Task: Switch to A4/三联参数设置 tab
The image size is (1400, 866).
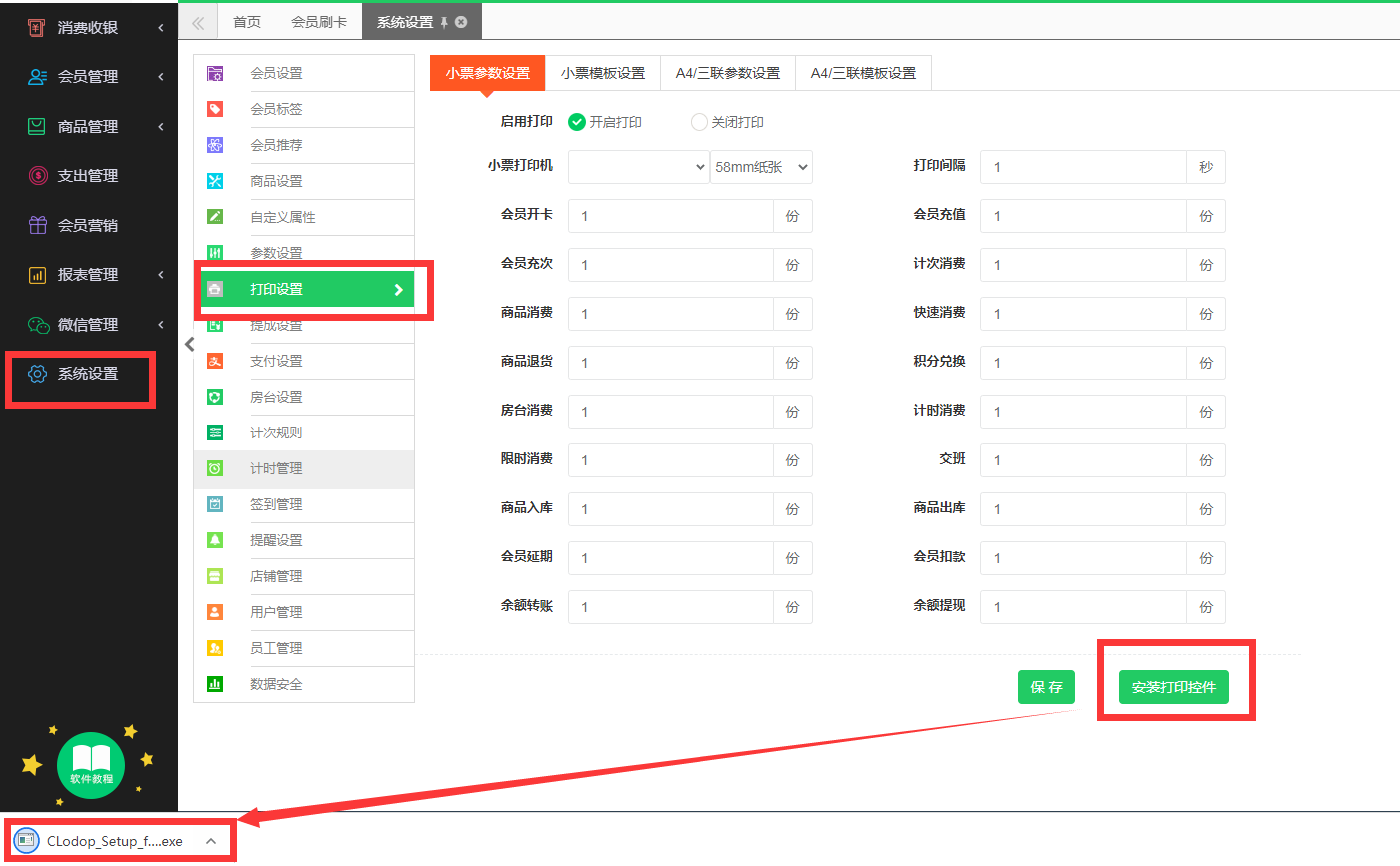Action: pos(727,73)
